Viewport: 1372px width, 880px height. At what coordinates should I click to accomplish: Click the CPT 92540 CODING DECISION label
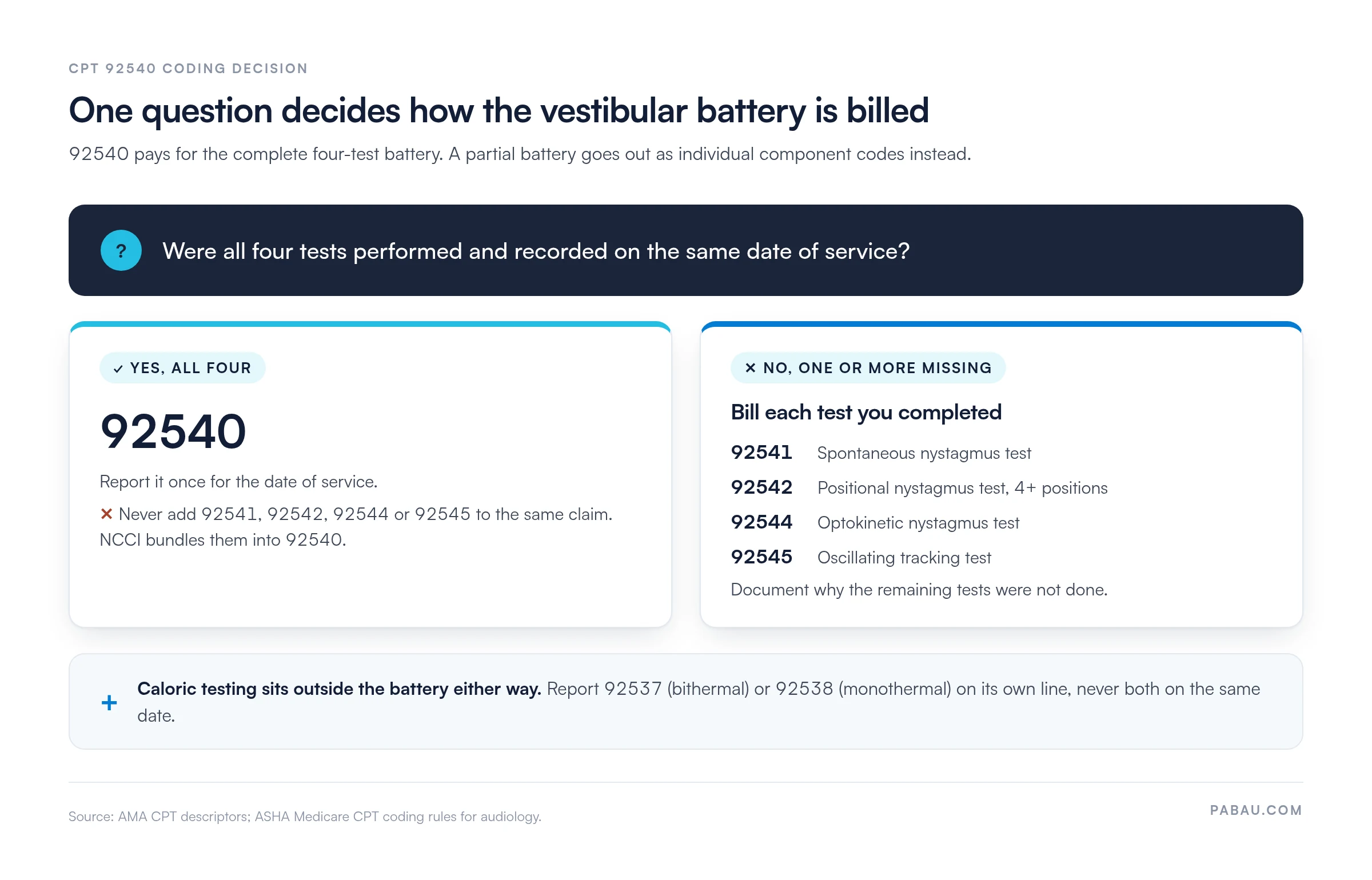188,69
